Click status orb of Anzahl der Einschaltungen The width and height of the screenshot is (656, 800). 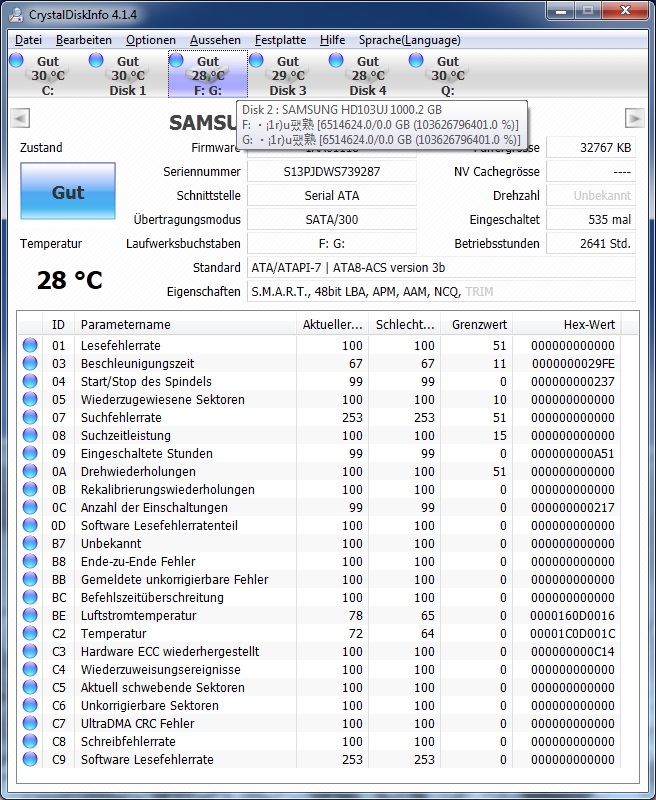[x=30, y=507]
